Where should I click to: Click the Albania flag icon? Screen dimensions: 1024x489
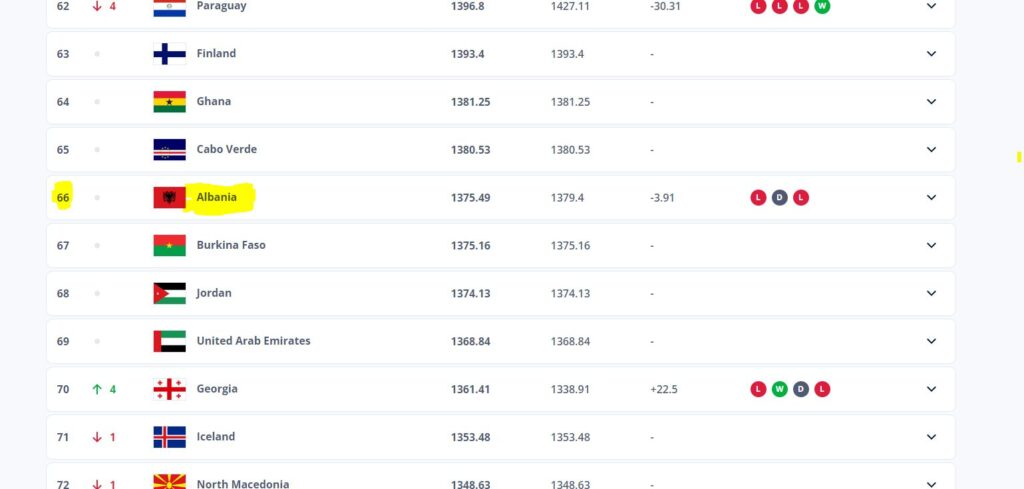(169, 197)
